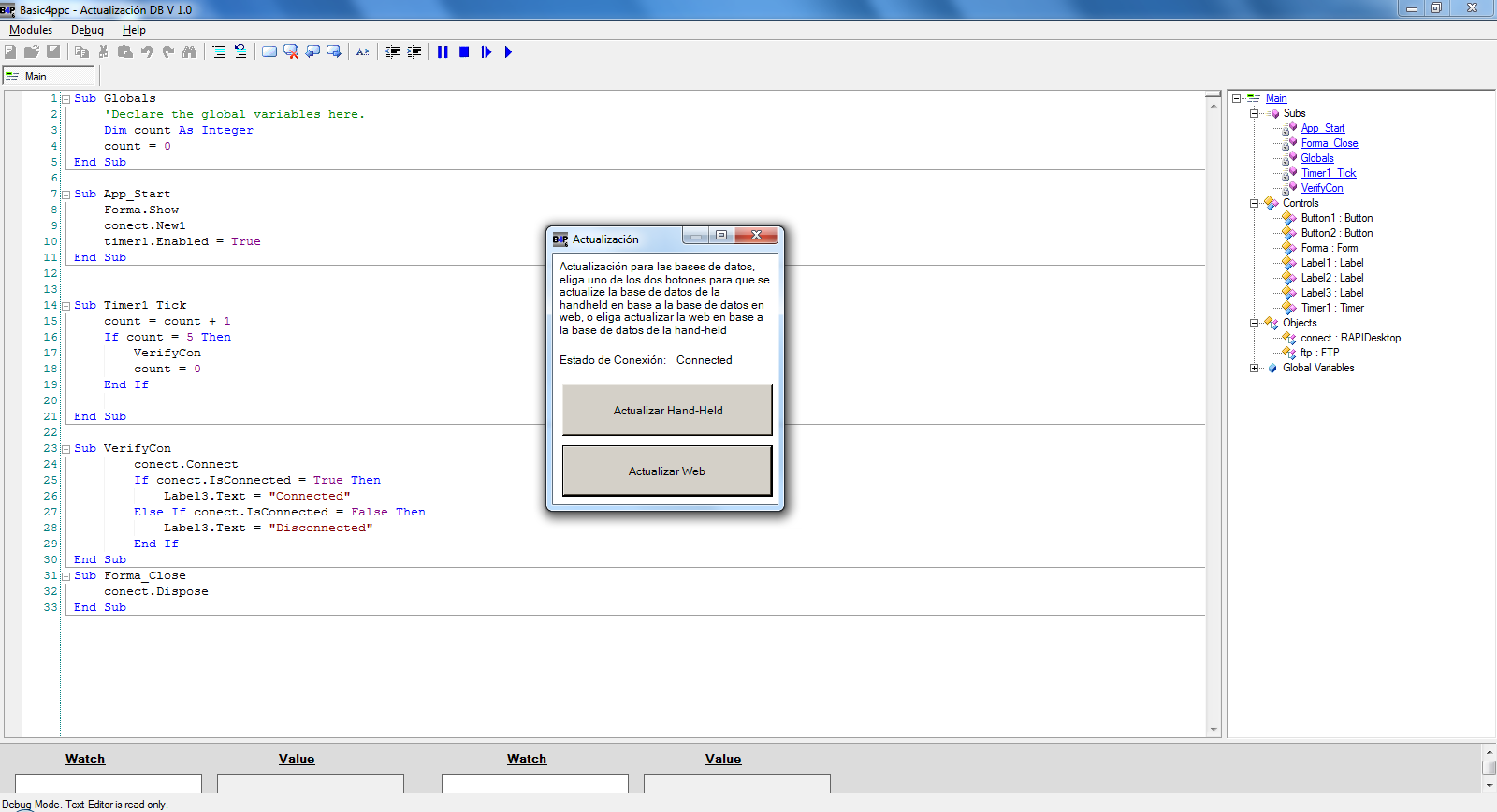
Task: Click the Paste toolbar icon
Action: point(124,52)
